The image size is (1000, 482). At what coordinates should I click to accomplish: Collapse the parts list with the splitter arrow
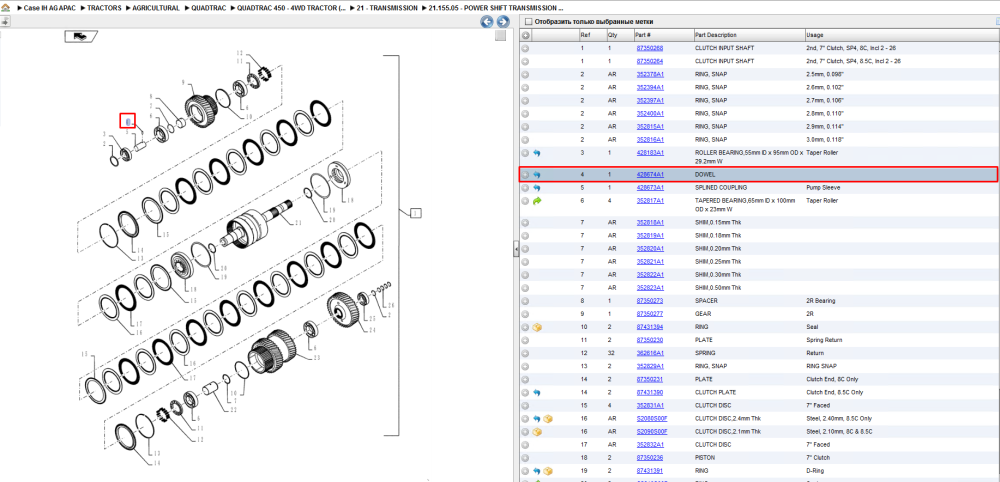tap(517, 249)
